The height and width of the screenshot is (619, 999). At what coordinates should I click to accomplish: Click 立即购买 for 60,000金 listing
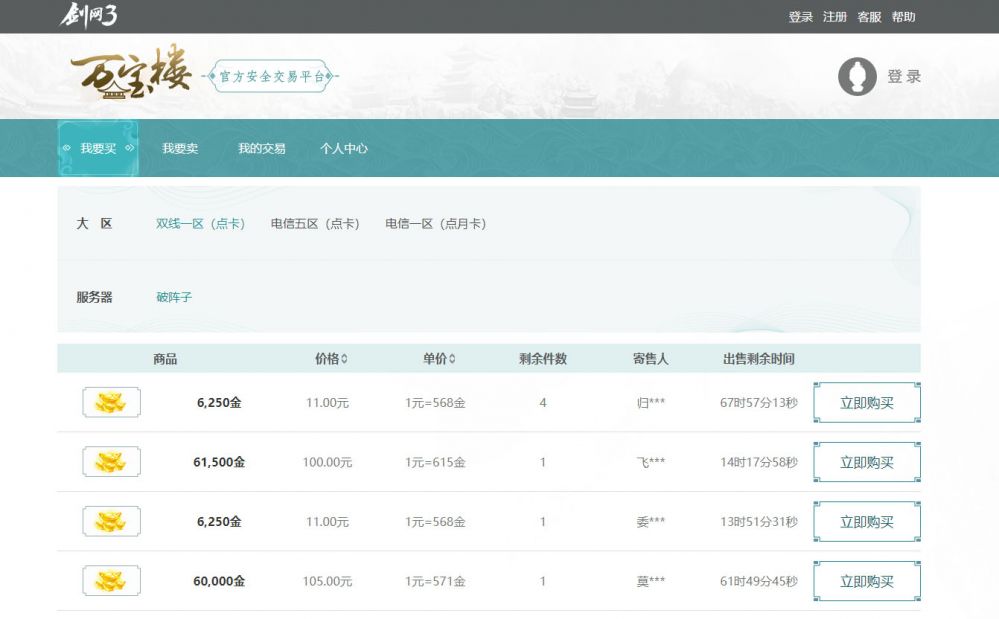coord(867,581)
